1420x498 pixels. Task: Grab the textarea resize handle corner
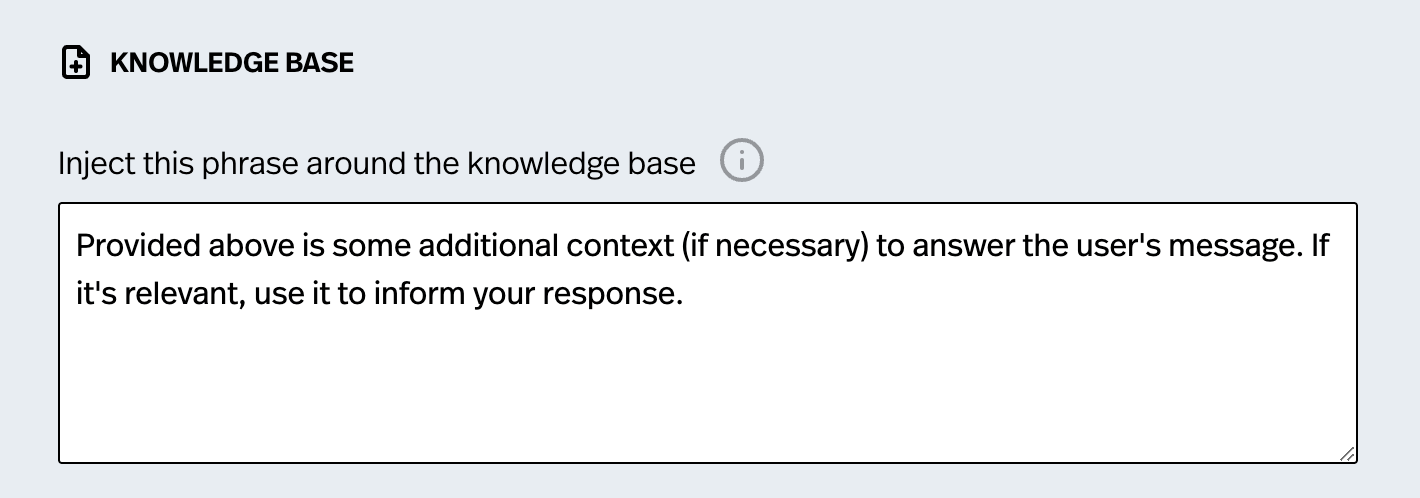pos(1347,453)
